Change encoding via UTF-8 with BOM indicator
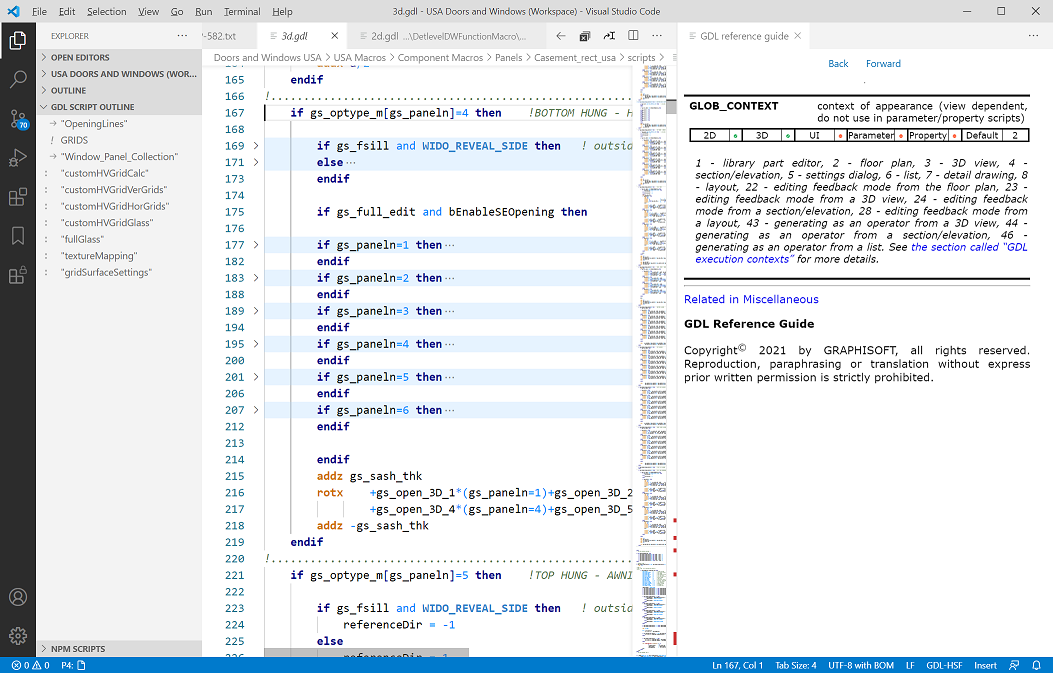 (x=861, y=664)
